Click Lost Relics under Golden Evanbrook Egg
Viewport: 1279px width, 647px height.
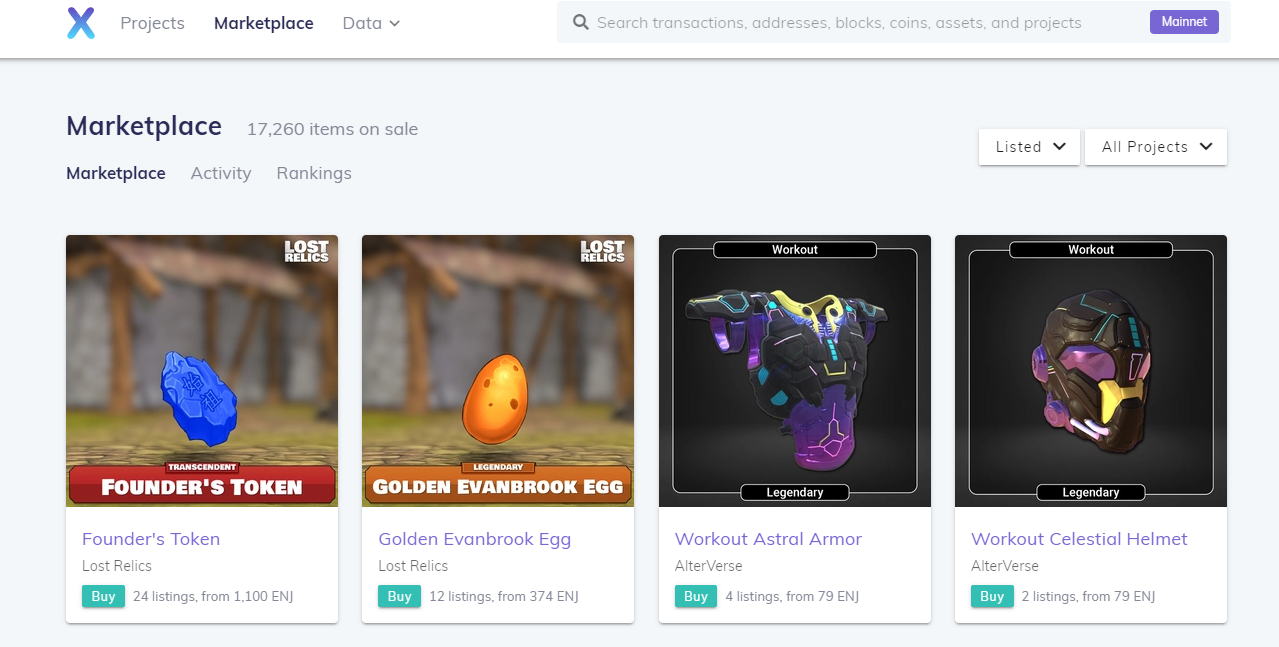tap(413, 566)
